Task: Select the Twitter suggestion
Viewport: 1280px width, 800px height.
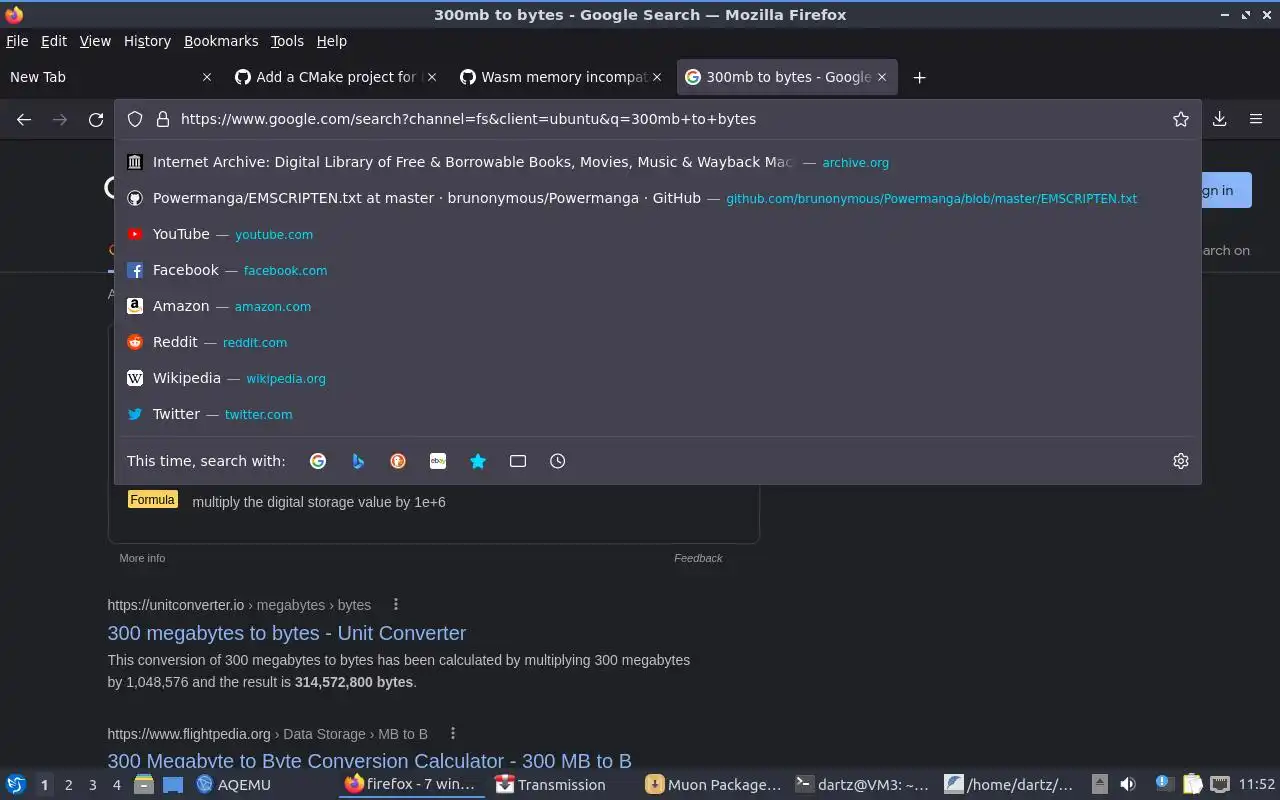Action: [658, 414]
